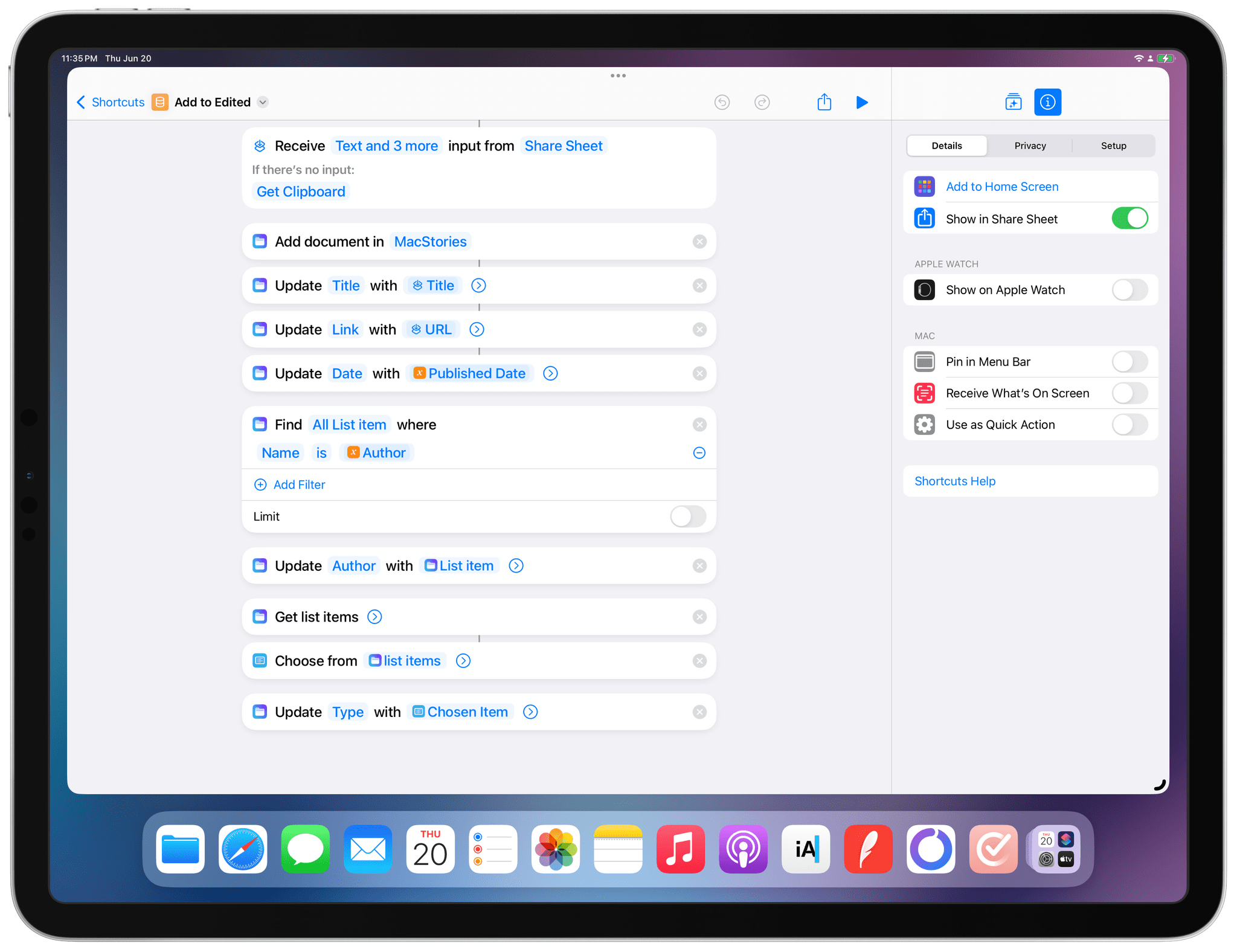Expand options for Choose from list items
This screenshot has width=1237, height=952.
tap(463, 661)
